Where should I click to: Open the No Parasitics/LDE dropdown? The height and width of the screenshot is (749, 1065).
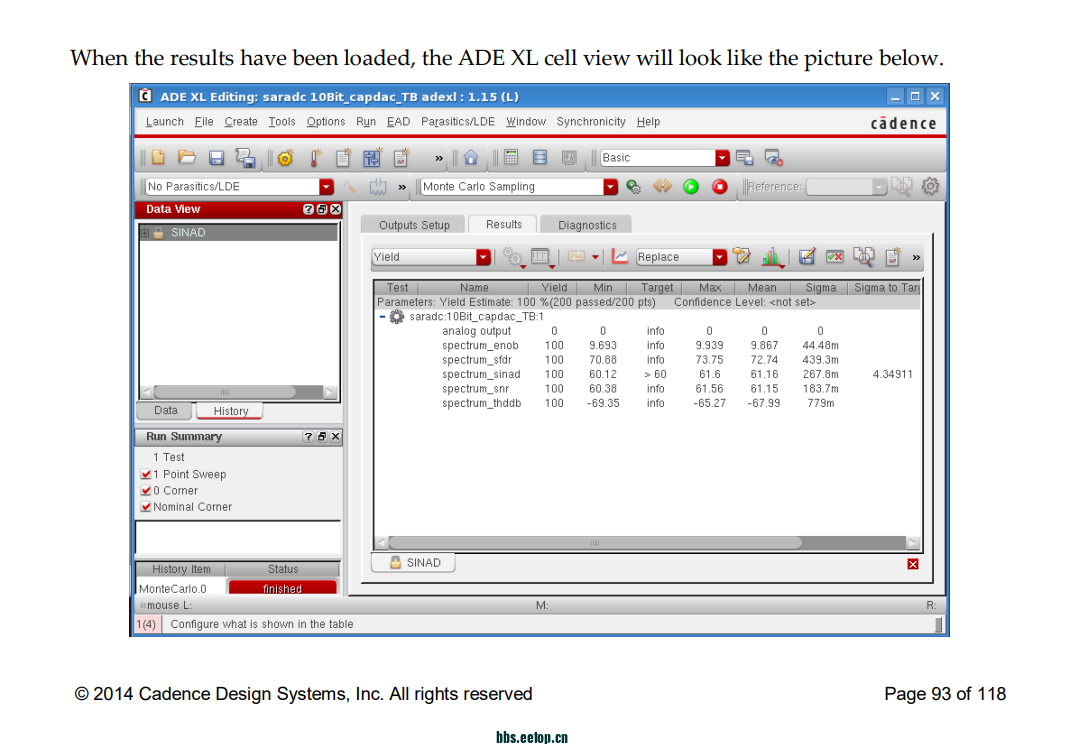[327, 187]
